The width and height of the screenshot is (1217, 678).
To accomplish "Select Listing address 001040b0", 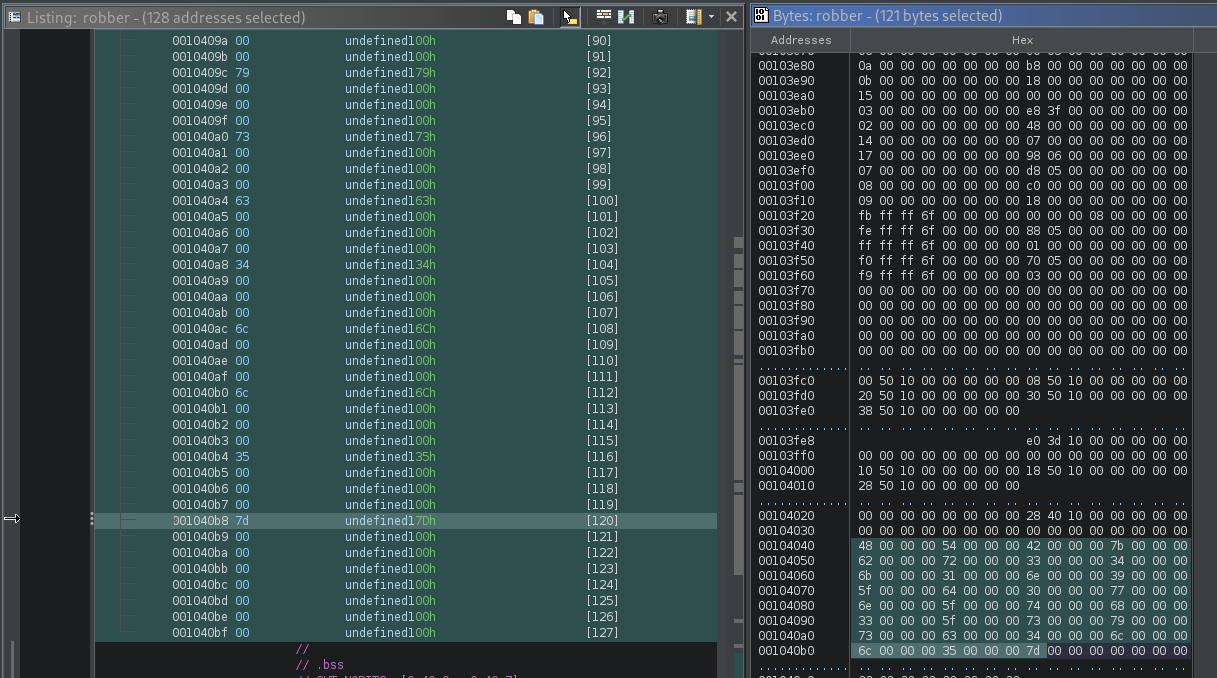I will 200,393.
